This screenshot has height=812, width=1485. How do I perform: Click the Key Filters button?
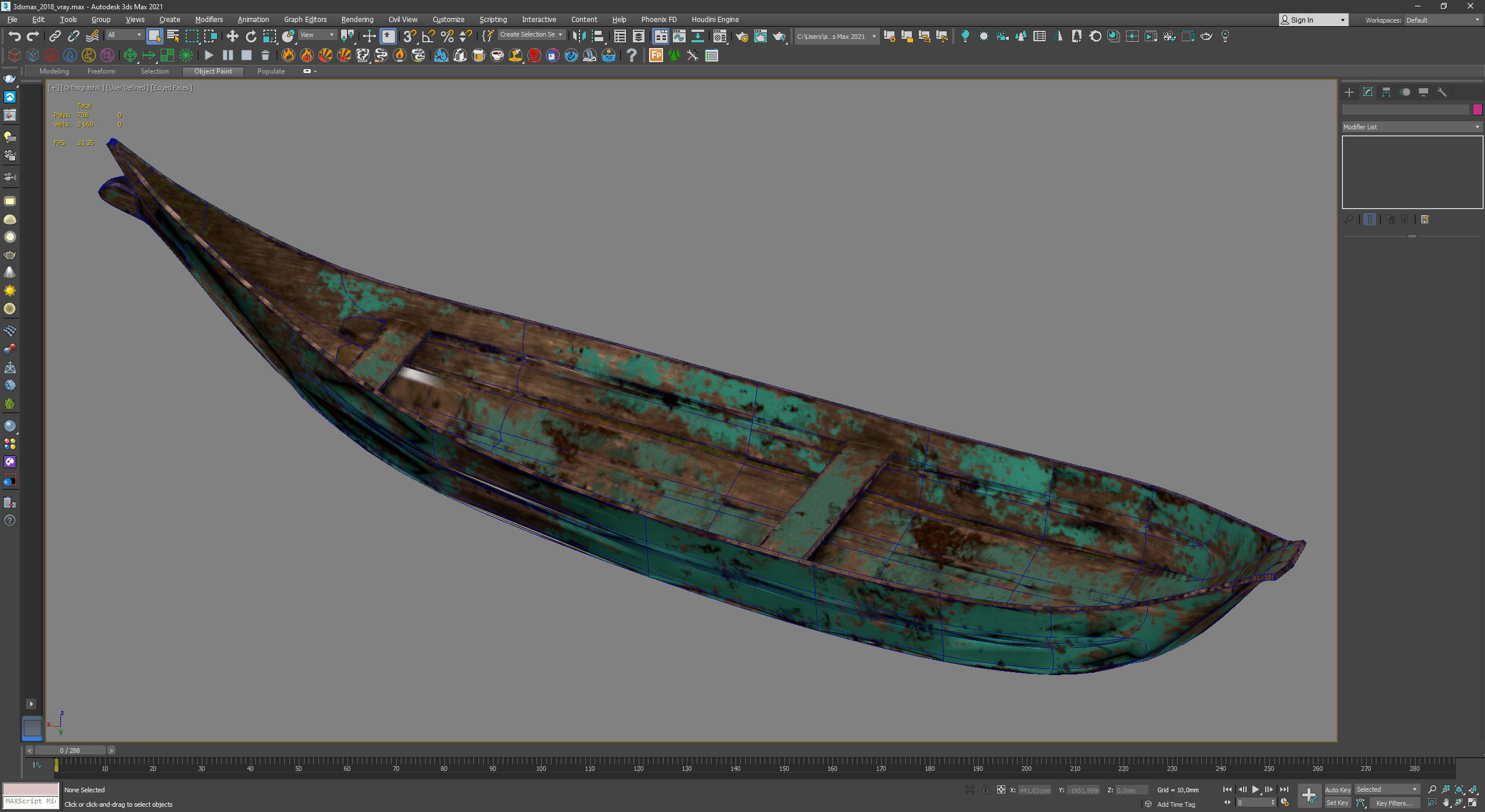1394,803
